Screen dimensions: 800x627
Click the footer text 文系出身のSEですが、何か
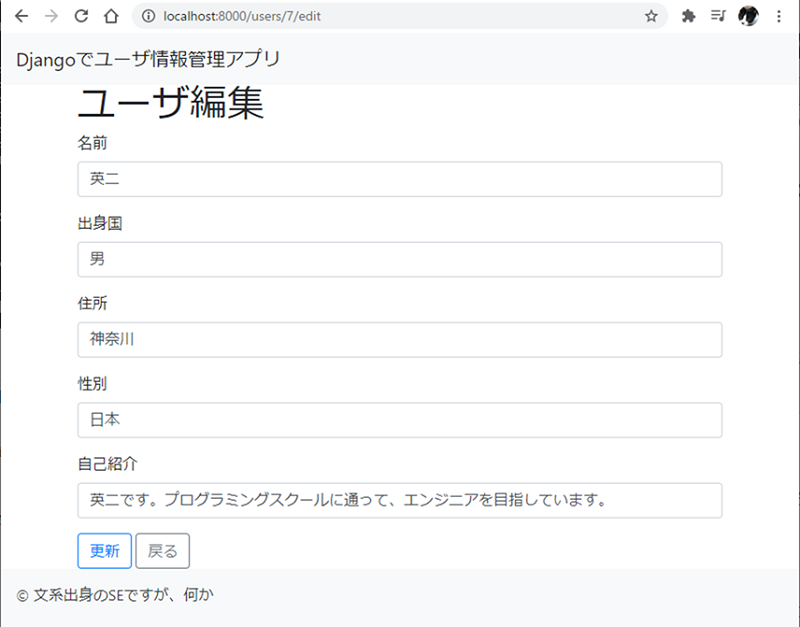coord(123,595)
